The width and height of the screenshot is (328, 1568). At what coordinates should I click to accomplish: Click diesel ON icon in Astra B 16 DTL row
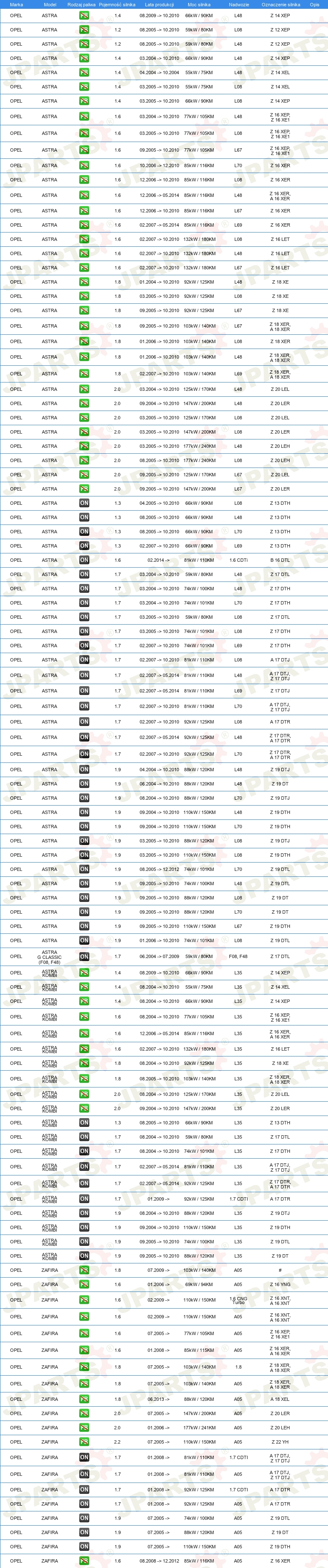[84, 560]
